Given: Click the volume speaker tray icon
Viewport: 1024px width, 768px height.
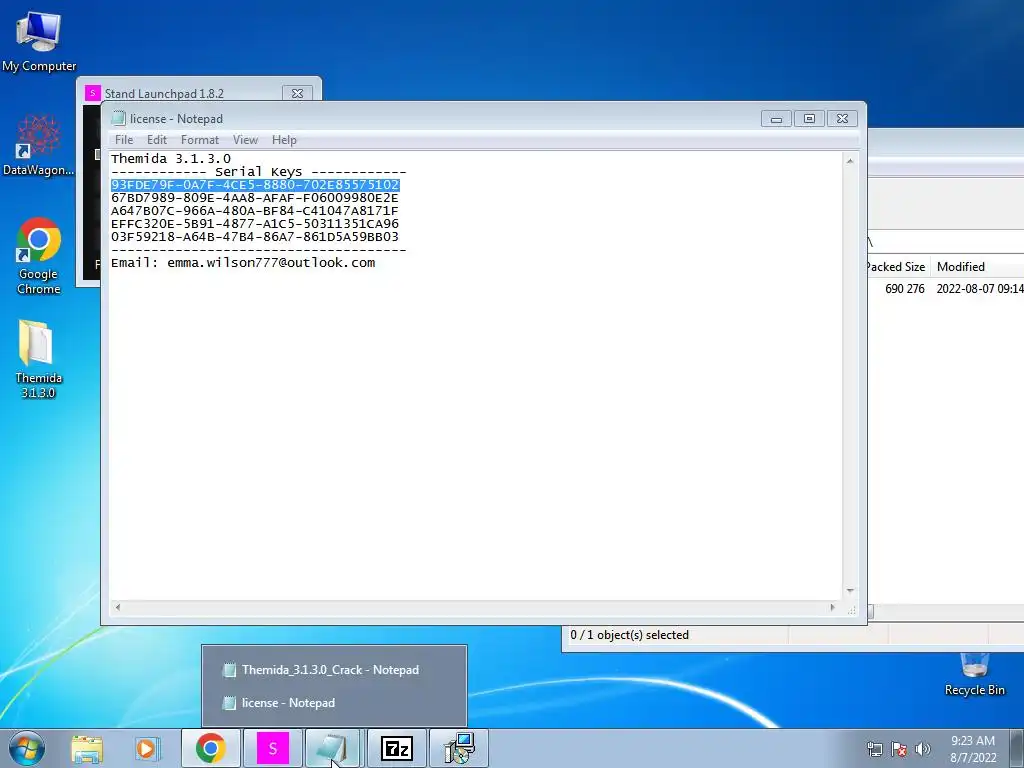Looking at the screenshot, I should coord(923,749).
